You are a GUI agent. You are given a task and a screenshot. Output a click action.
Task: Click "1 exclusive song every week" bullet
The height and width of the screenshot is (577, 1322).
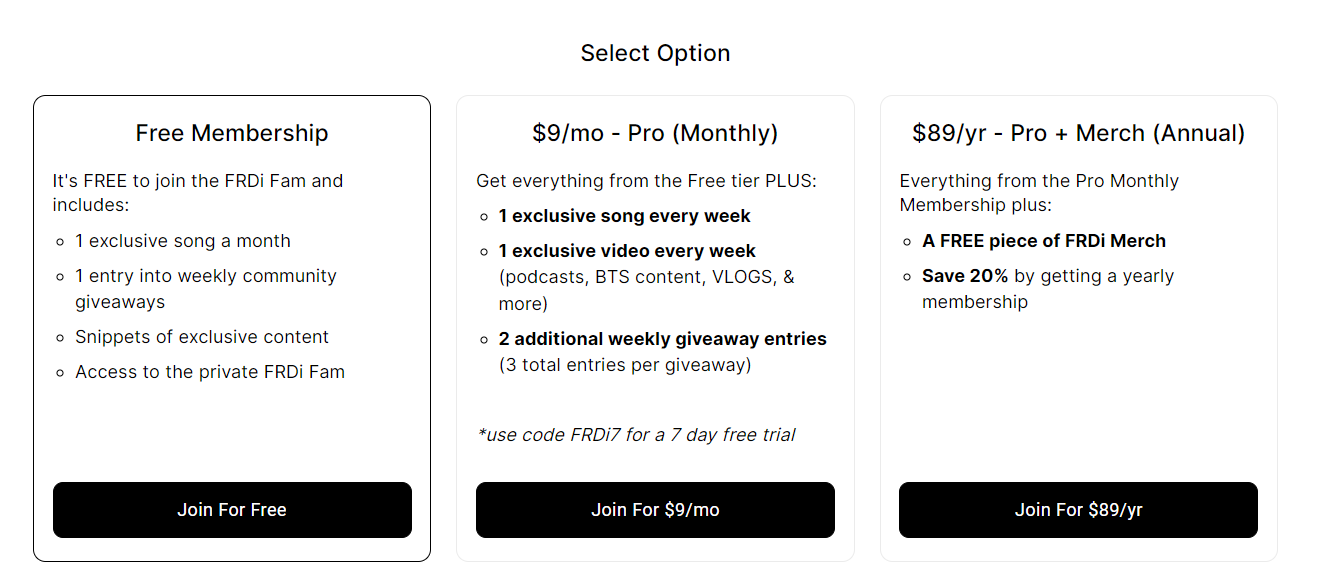(625, 216)
